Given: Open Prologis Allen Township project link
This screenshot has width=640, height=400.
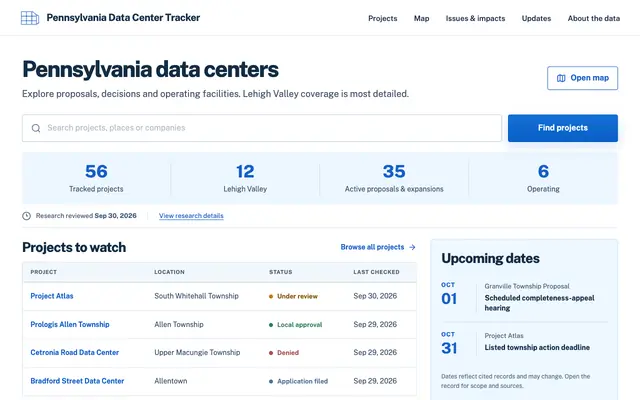Looking at the screenshot, I should [70, 324].
